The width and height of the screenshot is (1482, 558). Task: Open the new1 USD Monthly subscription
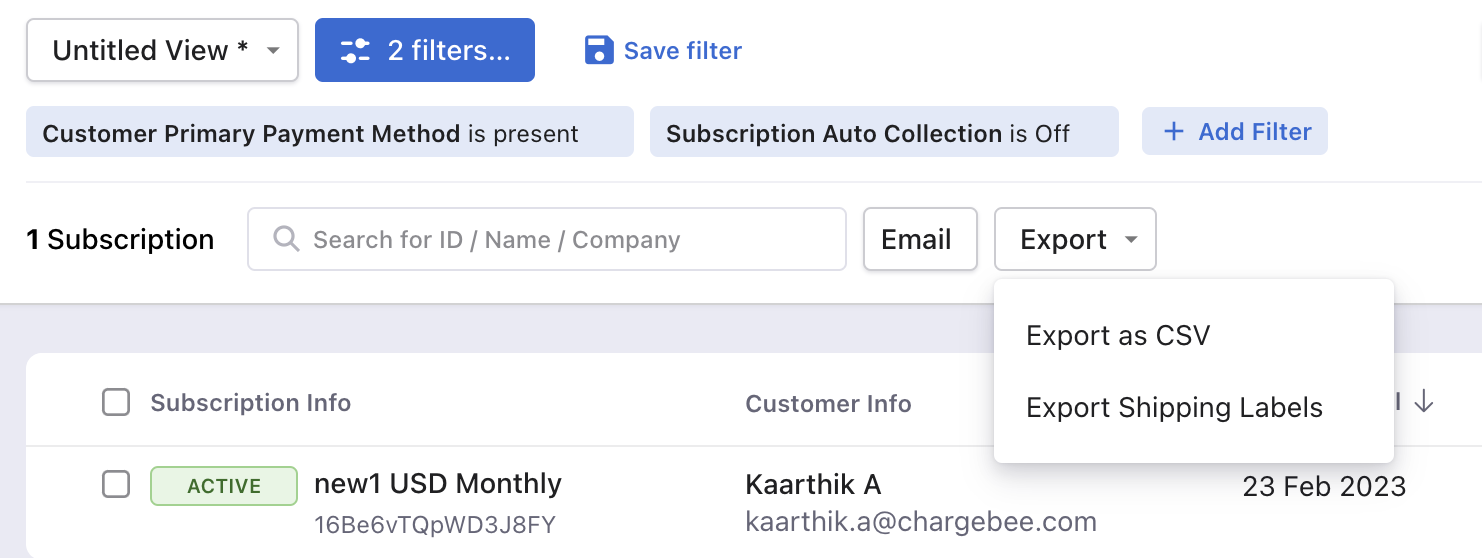click(x=438, y=484)
